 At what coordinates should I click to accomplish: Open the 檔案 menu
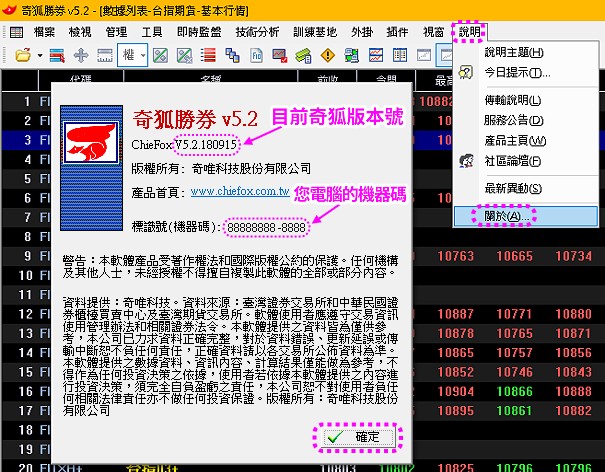(44, 32)
